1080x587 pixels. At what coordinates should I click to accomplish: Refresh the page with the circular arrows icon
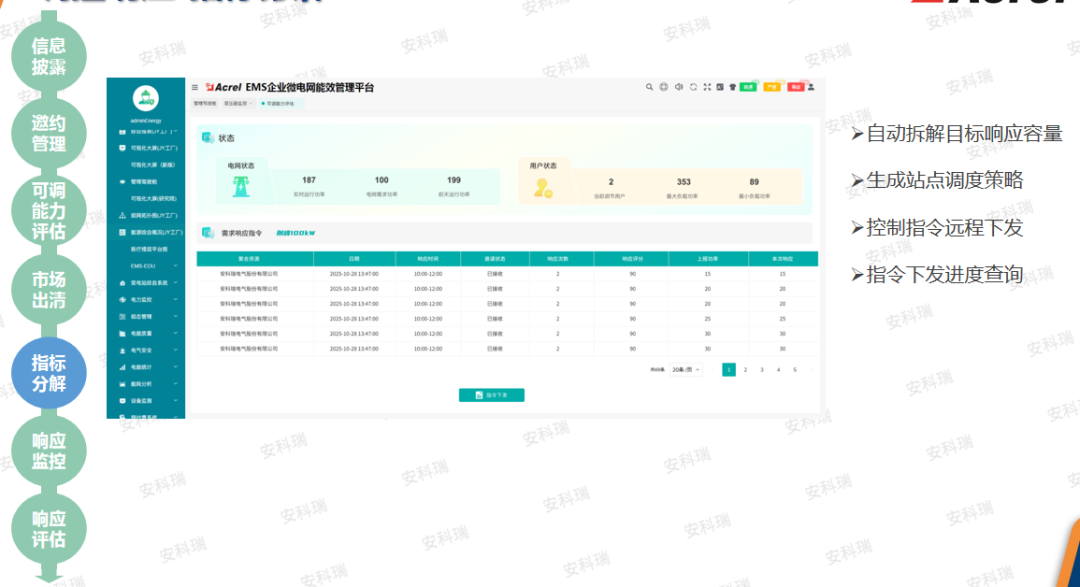(x=693, y=87)
